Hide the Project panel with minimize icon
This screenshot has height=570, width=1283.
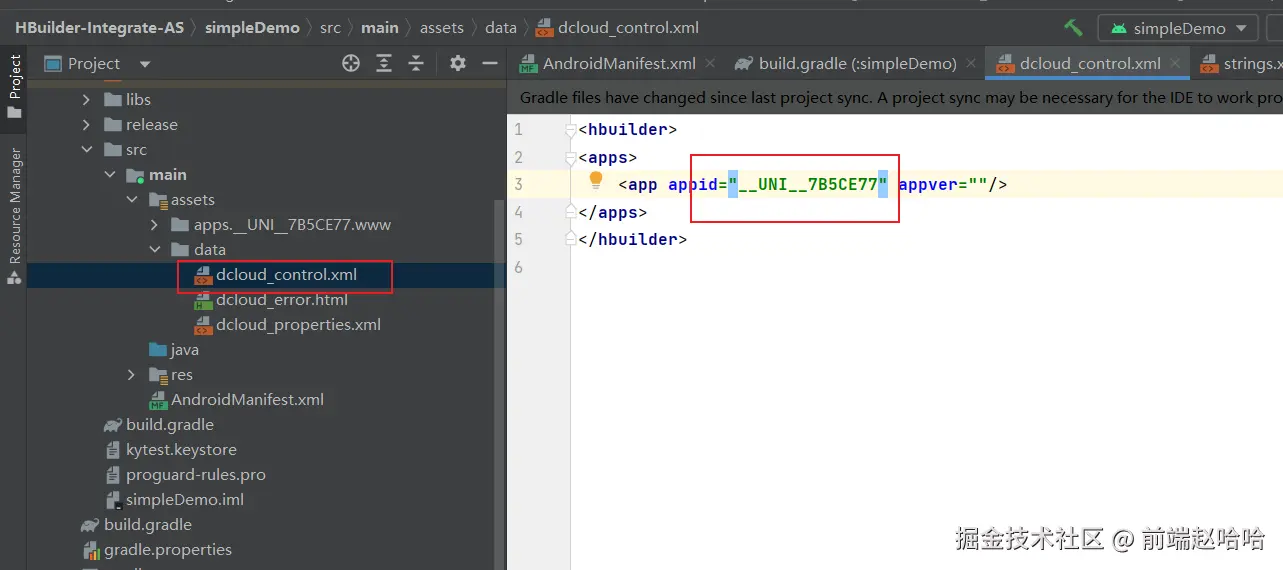pyautogui.click(x=490, y=63)
